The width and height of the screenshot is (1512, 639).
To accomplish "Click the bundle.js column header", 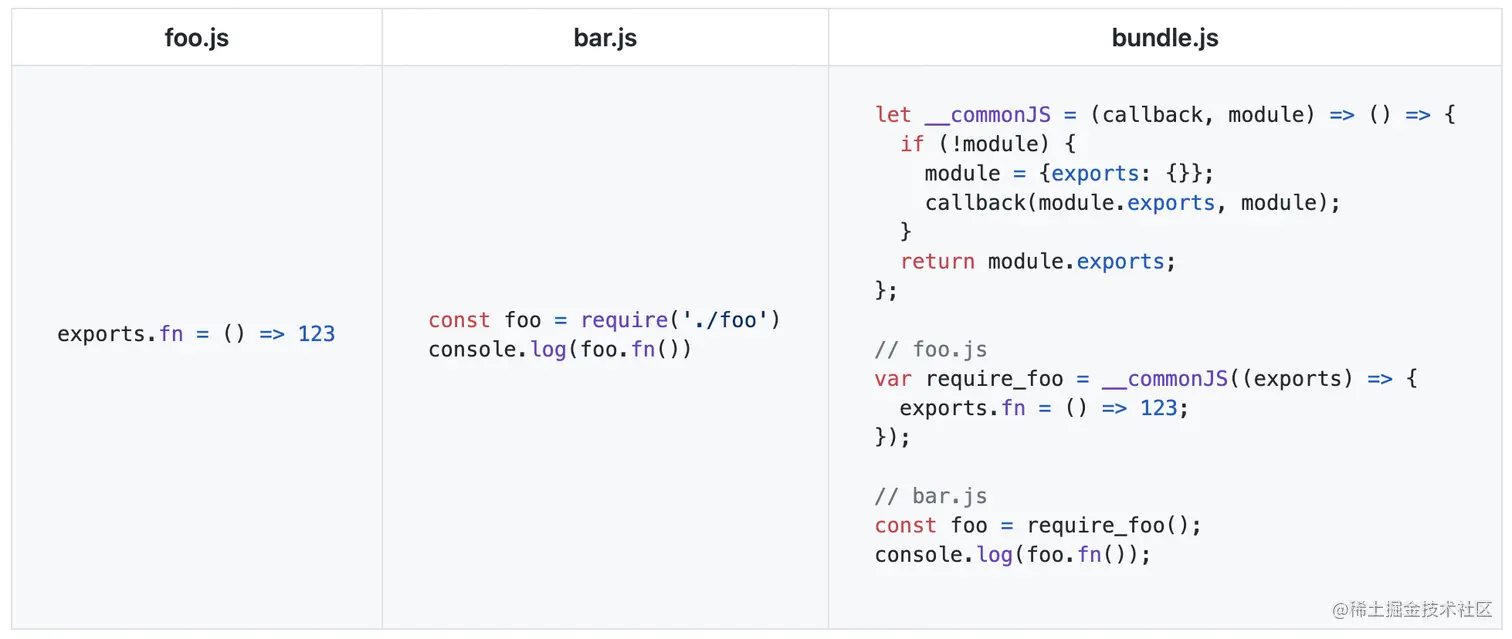I will pos(1165,38).
